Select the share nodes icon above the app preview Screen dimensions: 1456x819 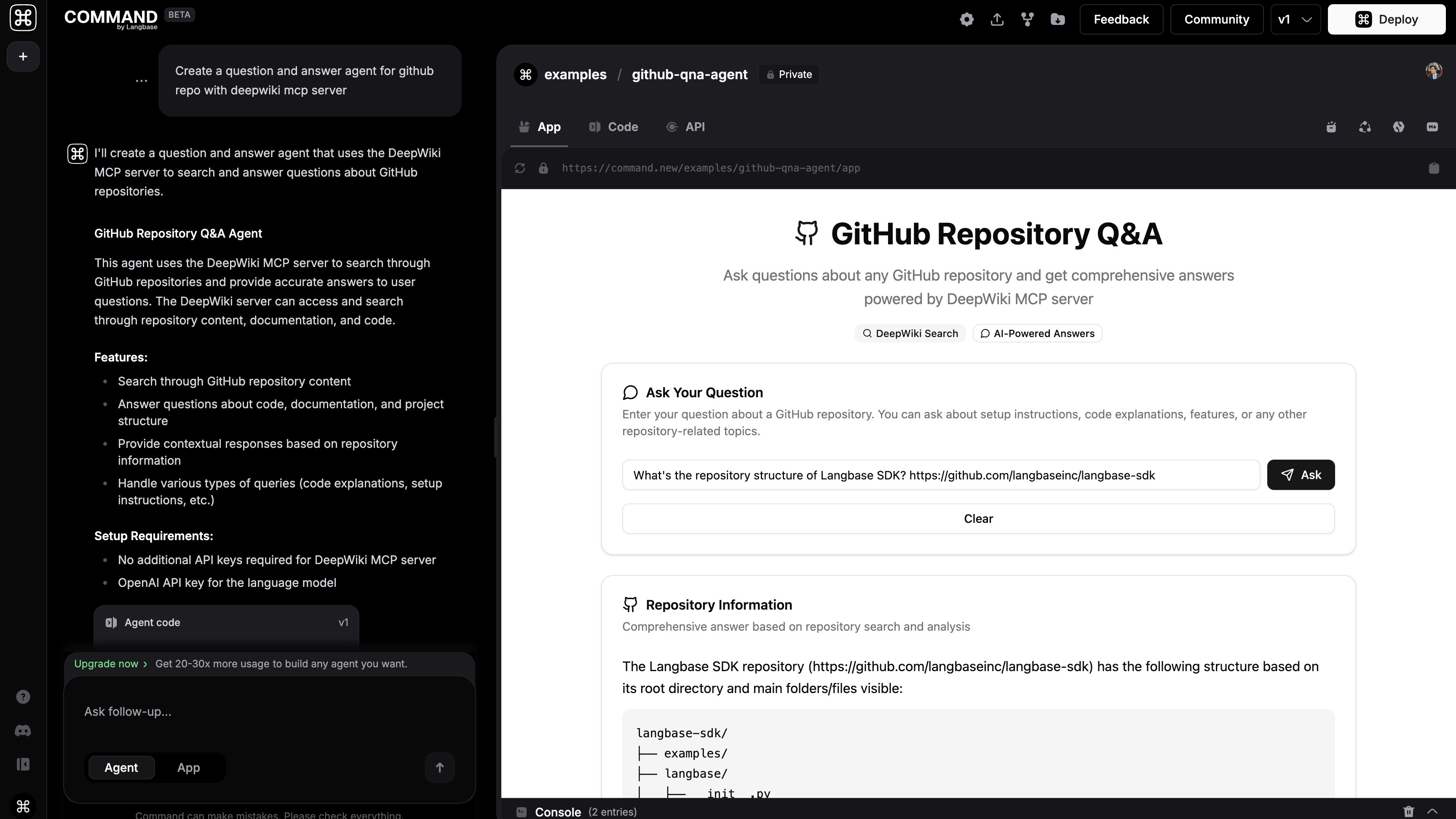point(1365,127)
